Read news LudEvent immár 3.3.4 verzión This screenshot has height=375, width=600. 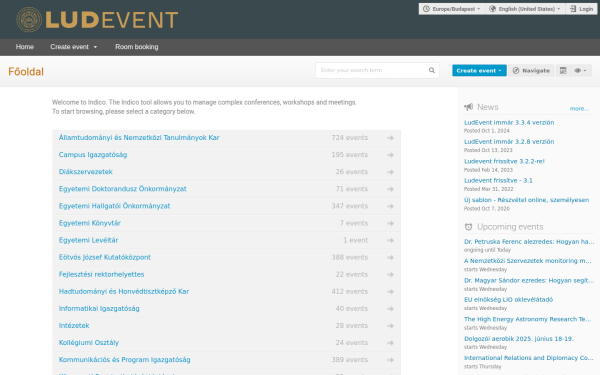pos(509,122)
